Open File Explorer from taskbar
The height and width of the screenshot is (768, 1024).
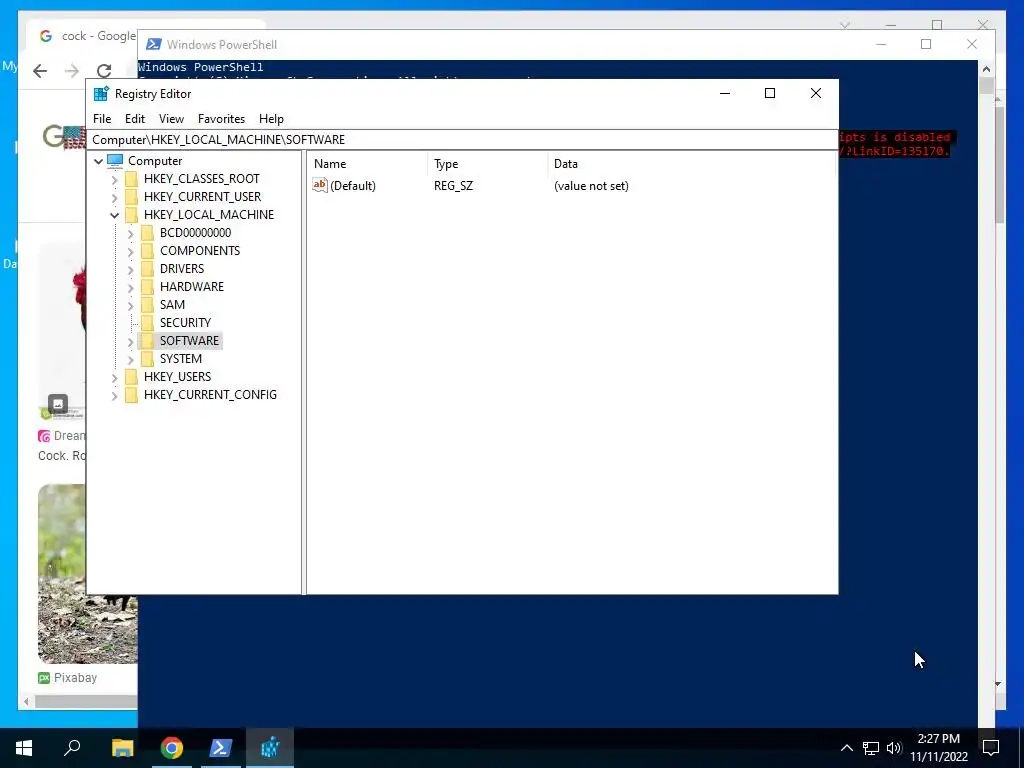coord(122,748)
